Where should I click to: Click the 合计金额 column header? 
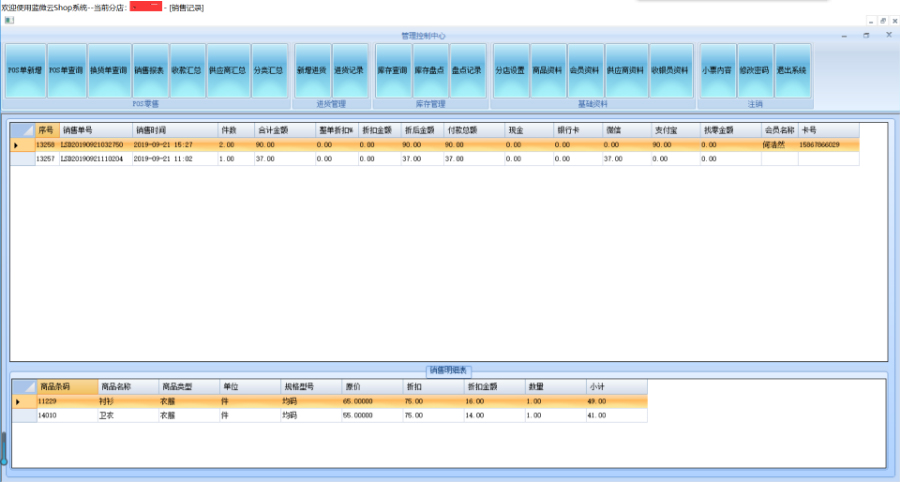tap(284, 130)
